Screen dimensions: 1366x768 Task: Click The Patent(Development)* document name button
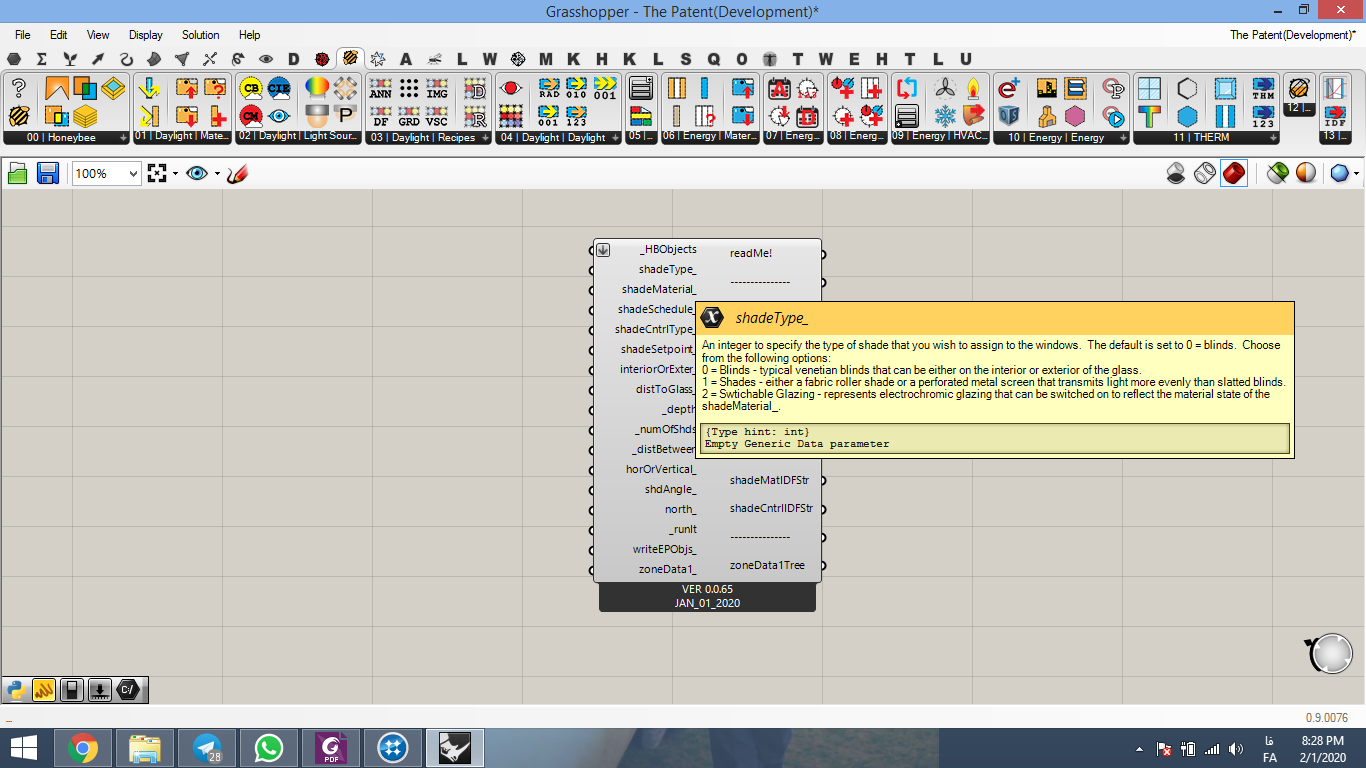(1293, 35)
